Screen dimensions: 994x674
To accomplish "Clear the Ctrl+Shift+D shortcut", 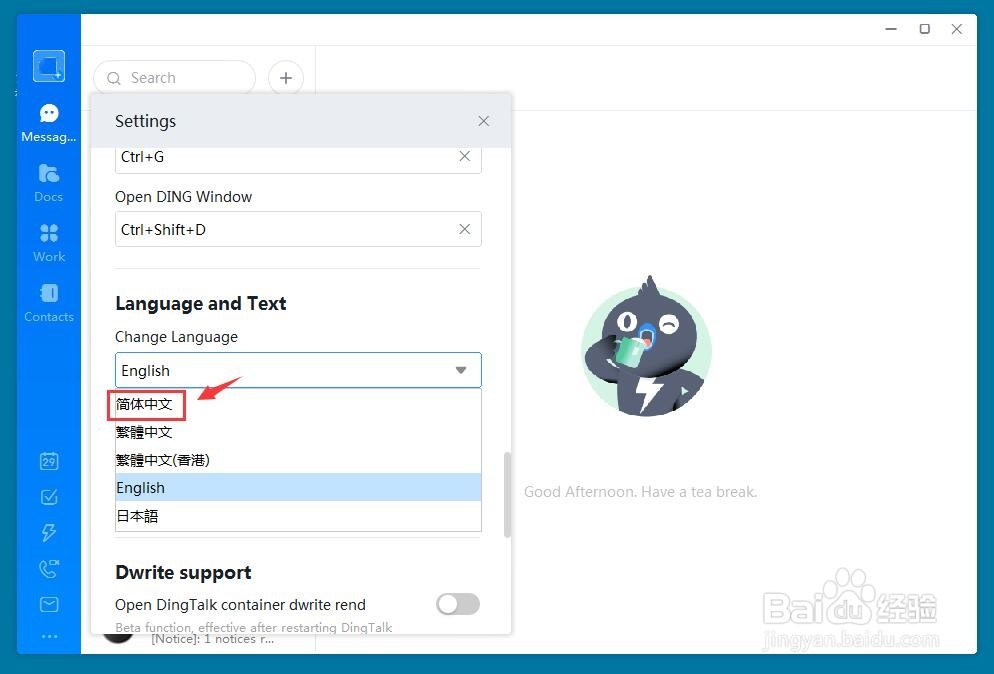I will point(465,229).
